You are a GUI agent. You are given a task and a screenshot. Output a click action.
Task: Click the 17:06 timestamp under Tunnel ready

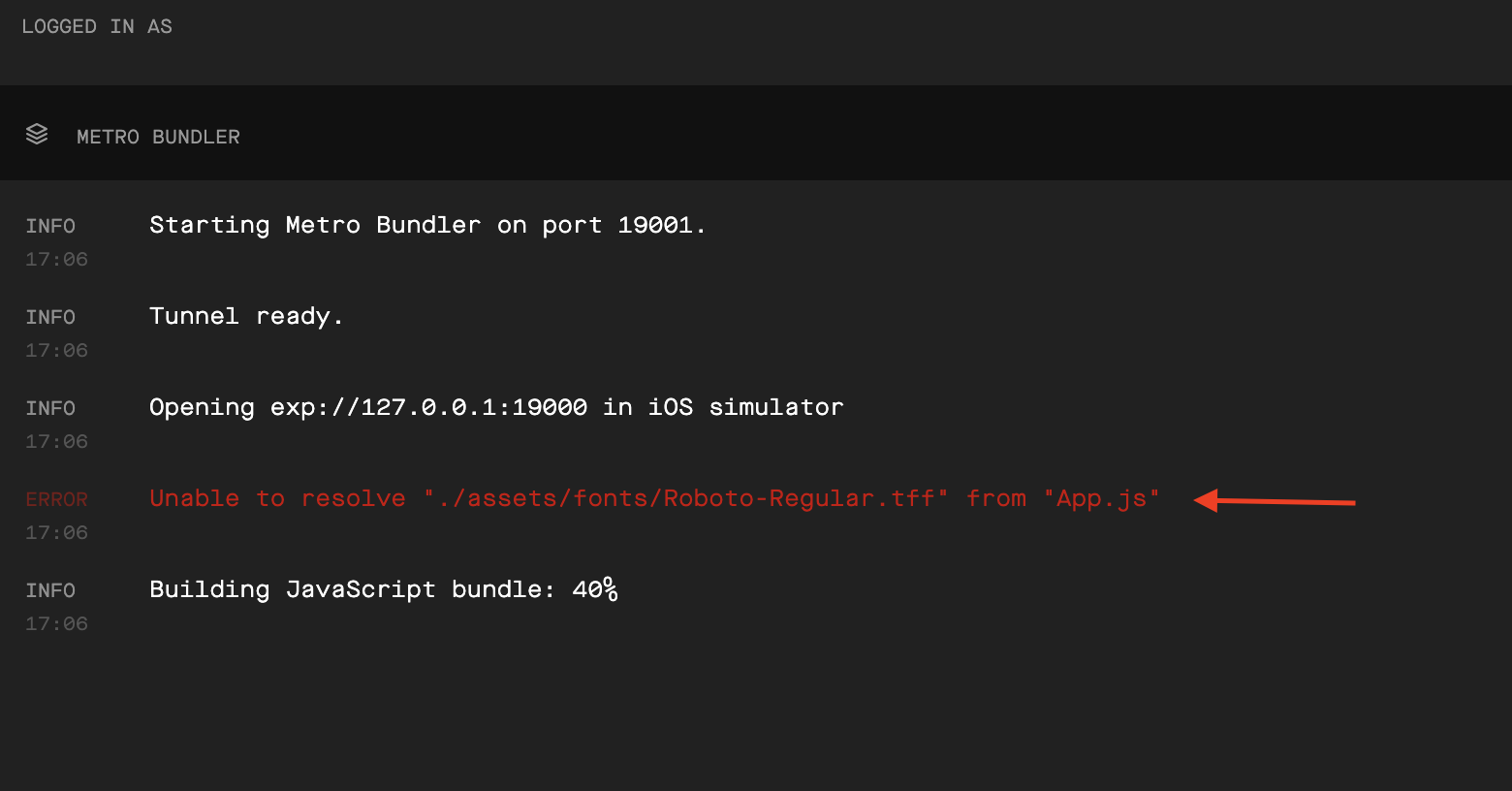click(56, 349)
